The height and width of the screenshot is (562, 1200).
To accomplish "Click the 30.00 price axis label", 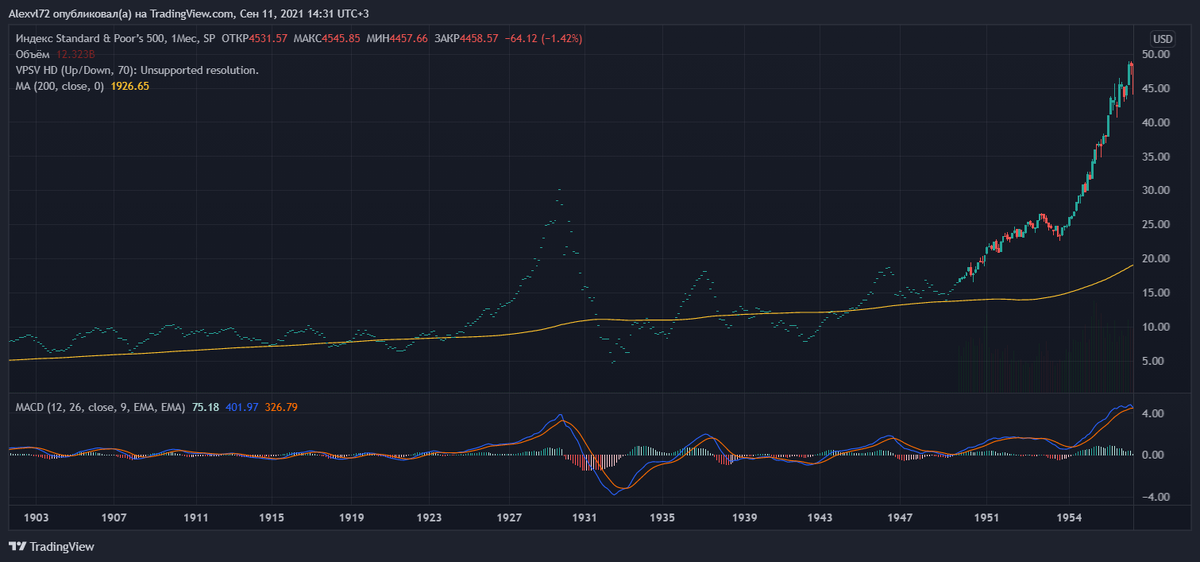I will (x=1156, y=190).
